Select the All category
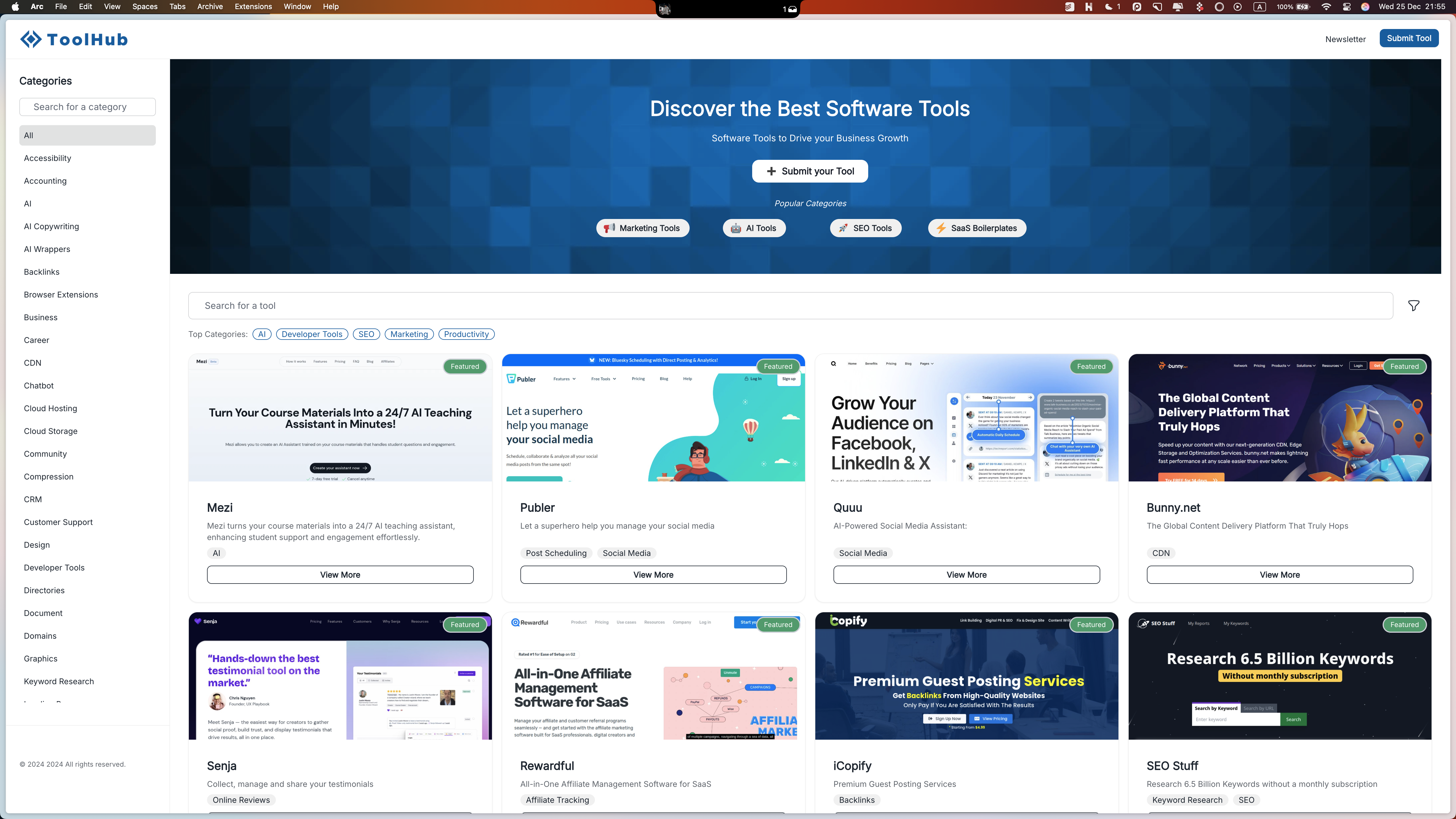Viewport: 1456px width, 819px height. 87,136
